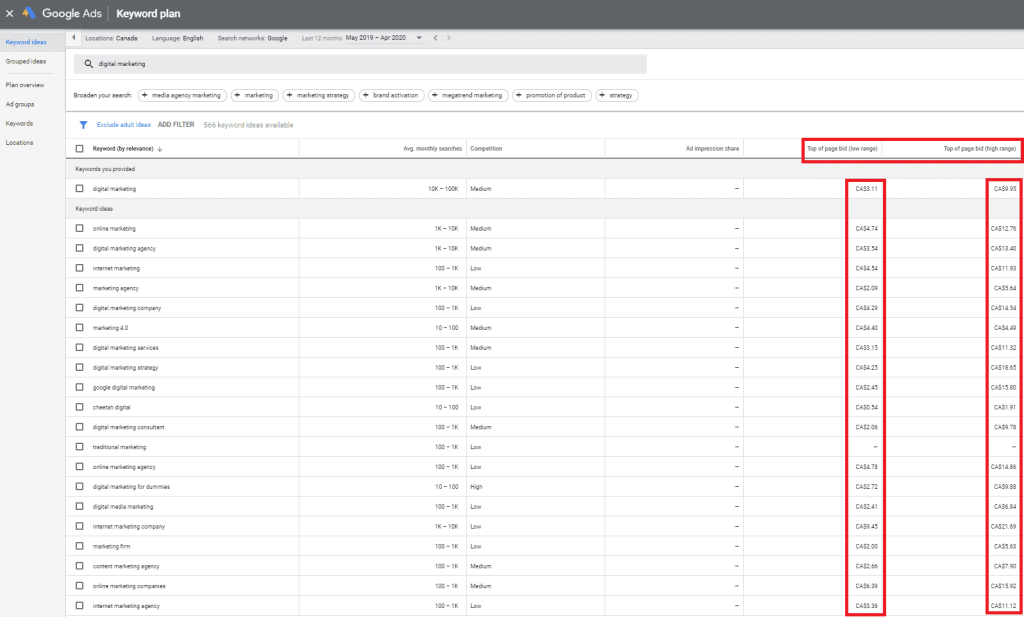
Task: Go to previous date period arrow
Action: (435, 38)
